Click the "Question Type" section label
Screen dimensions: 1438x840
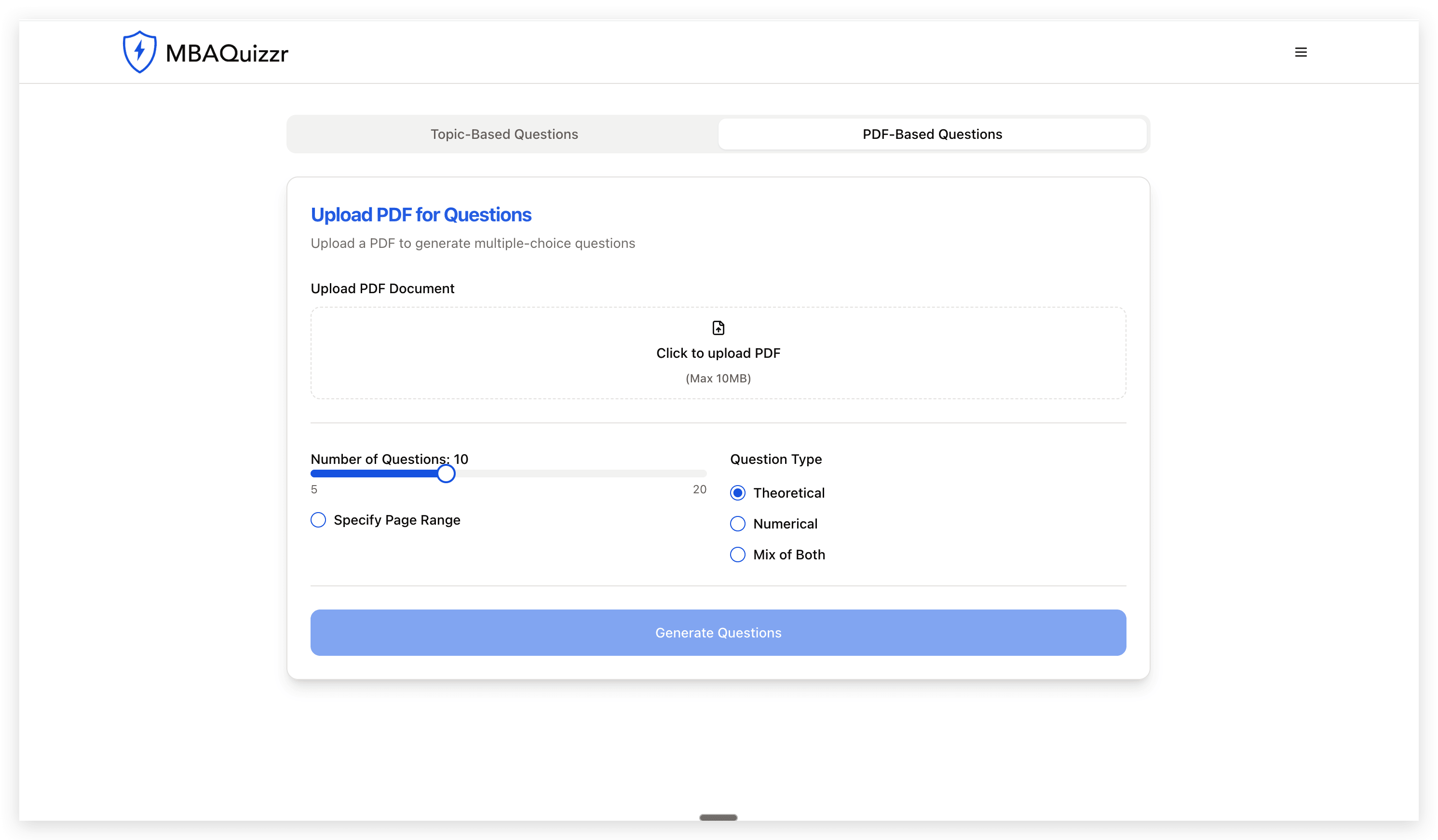[x=775, y=459]
